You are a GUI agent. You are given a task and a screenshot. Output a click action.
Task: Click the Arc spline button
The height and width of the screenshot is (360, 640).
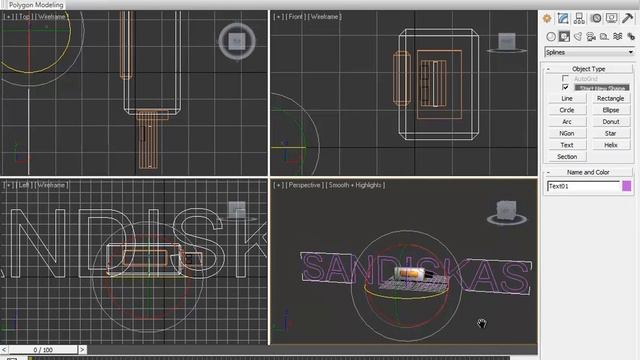tap(567, 122)
